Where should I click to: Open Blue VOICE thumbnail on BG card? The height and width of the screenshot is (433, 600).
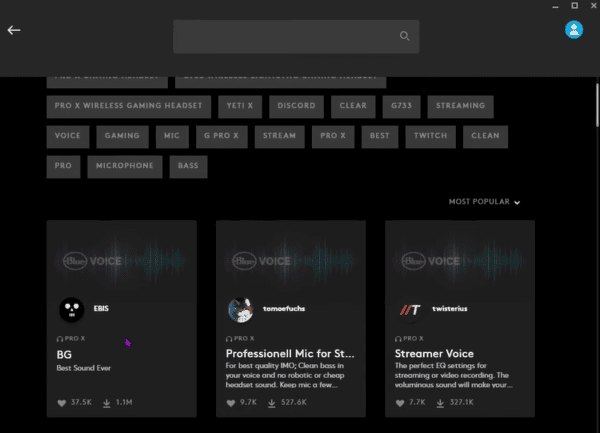(x=122, y=261)
